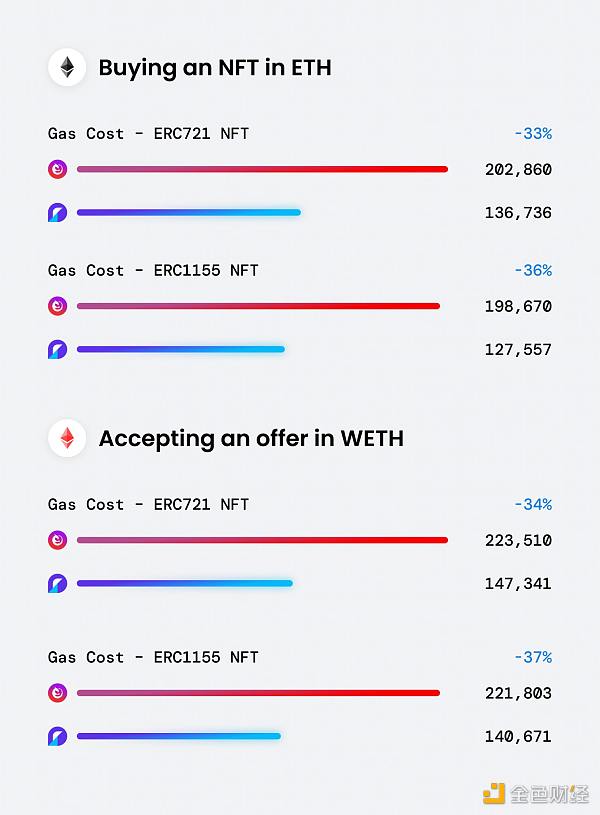
Task: Click the 223,510 gas cost value
Action: pos(518,540)
